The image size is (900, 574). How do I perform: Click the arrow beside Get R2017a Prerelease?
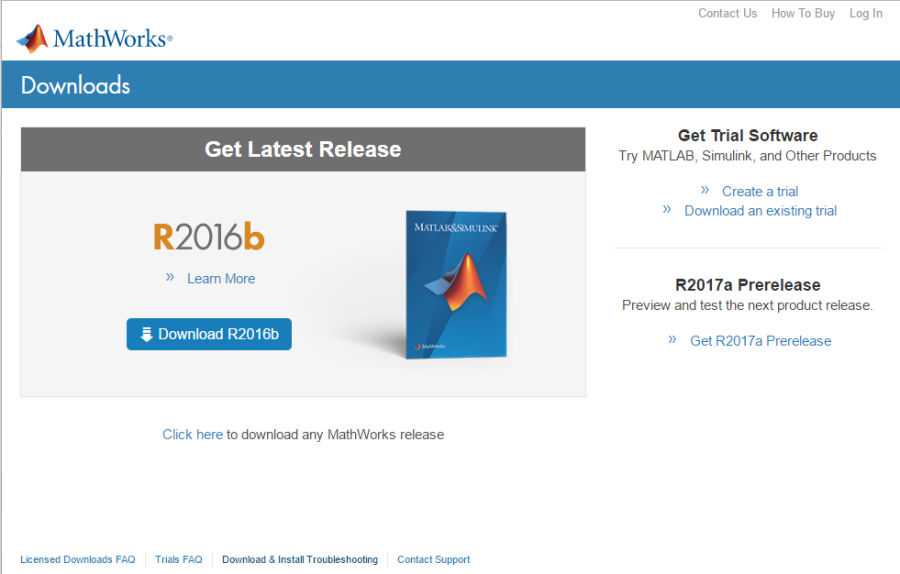672,340
